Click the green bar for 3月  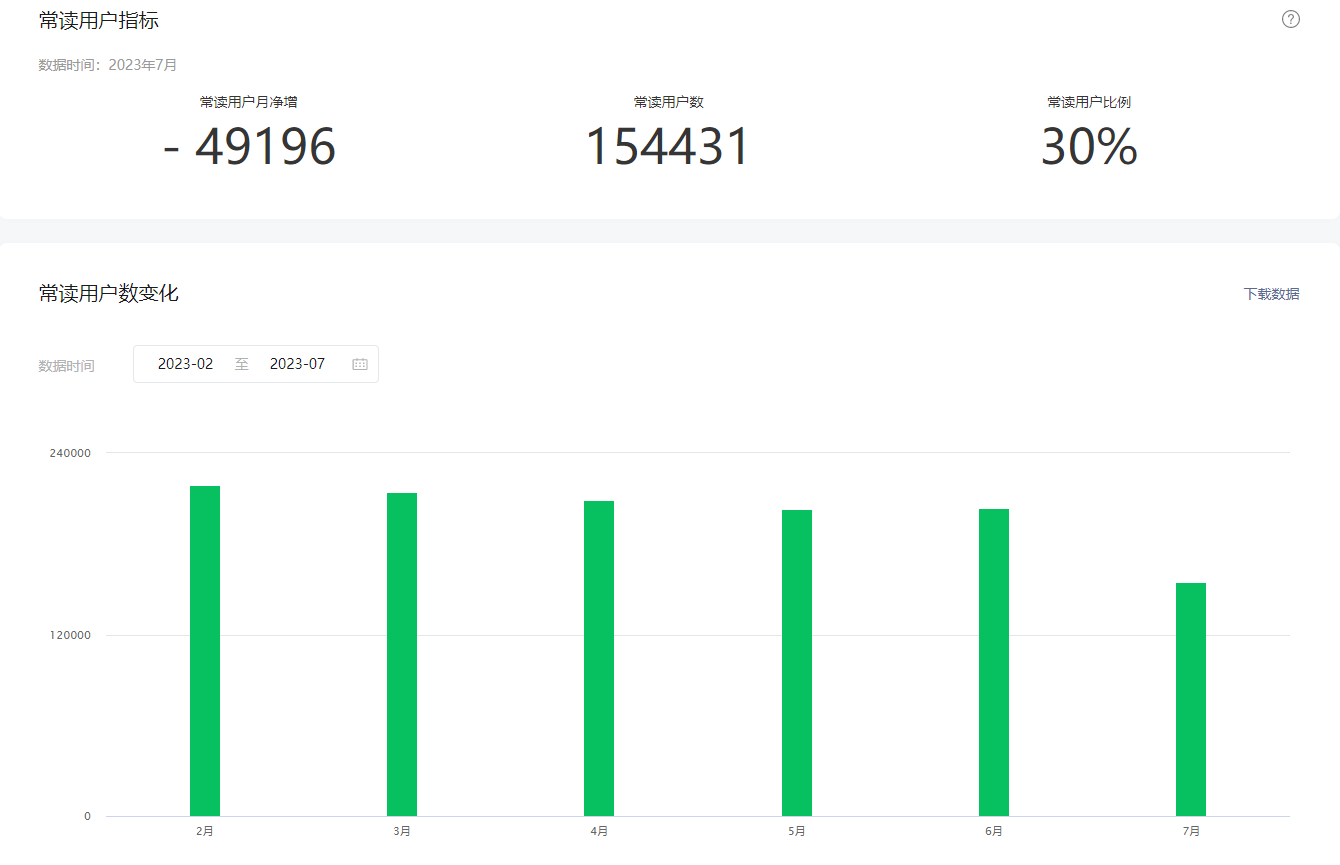[402, 655]
